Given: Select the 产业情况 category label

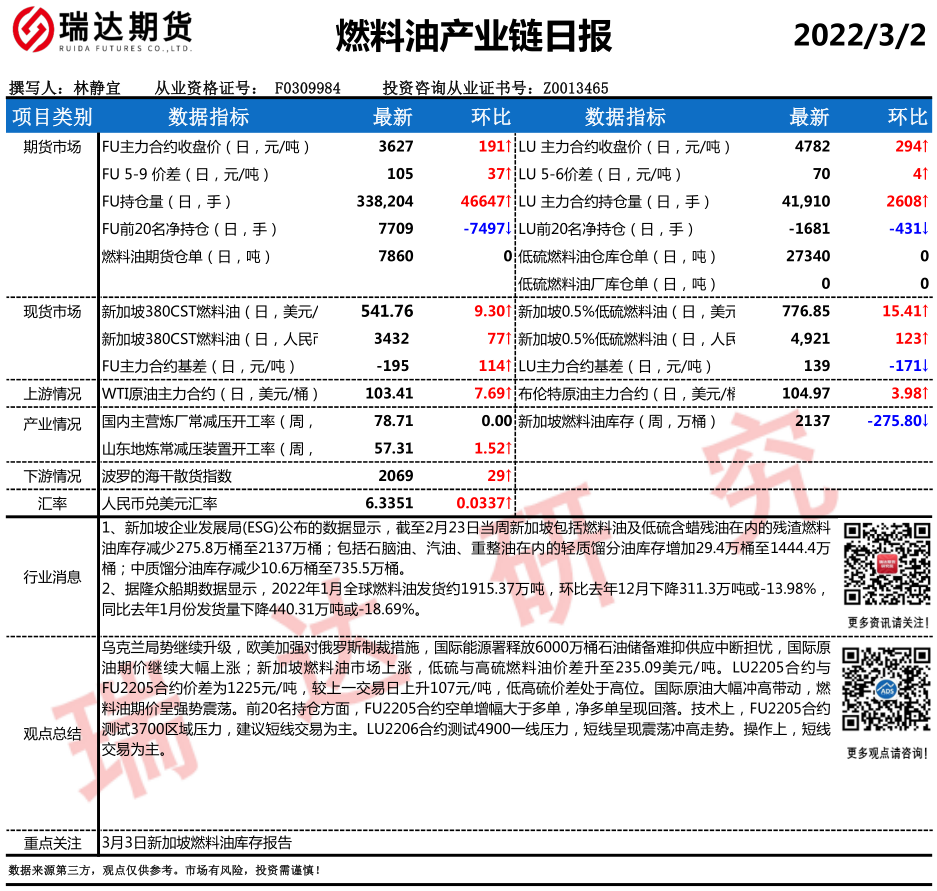Looking at the screenshot, I should click(51, 422).
